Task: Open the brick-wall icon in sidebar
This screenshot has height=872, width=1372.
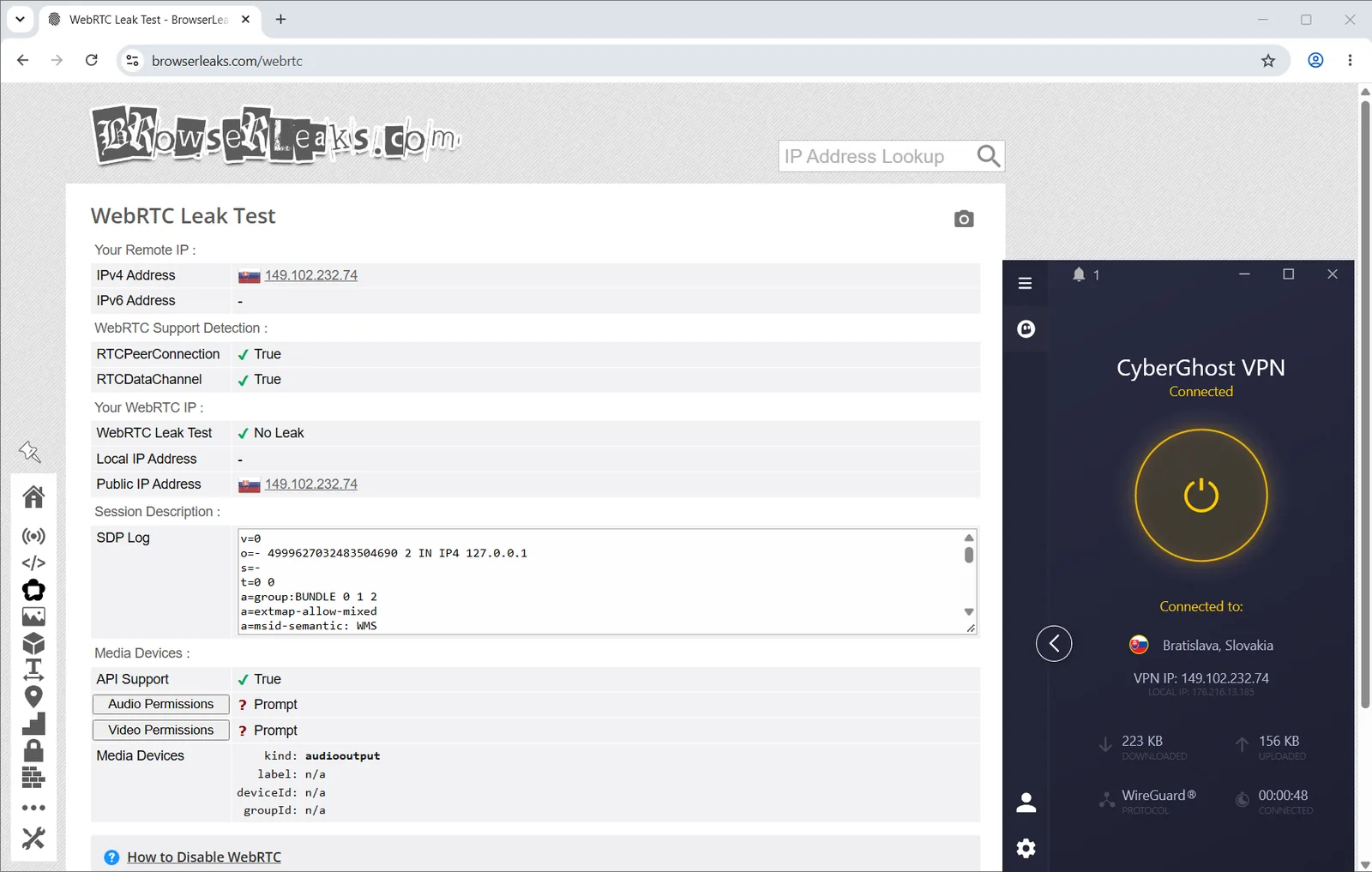Action: tap(33, 778)
